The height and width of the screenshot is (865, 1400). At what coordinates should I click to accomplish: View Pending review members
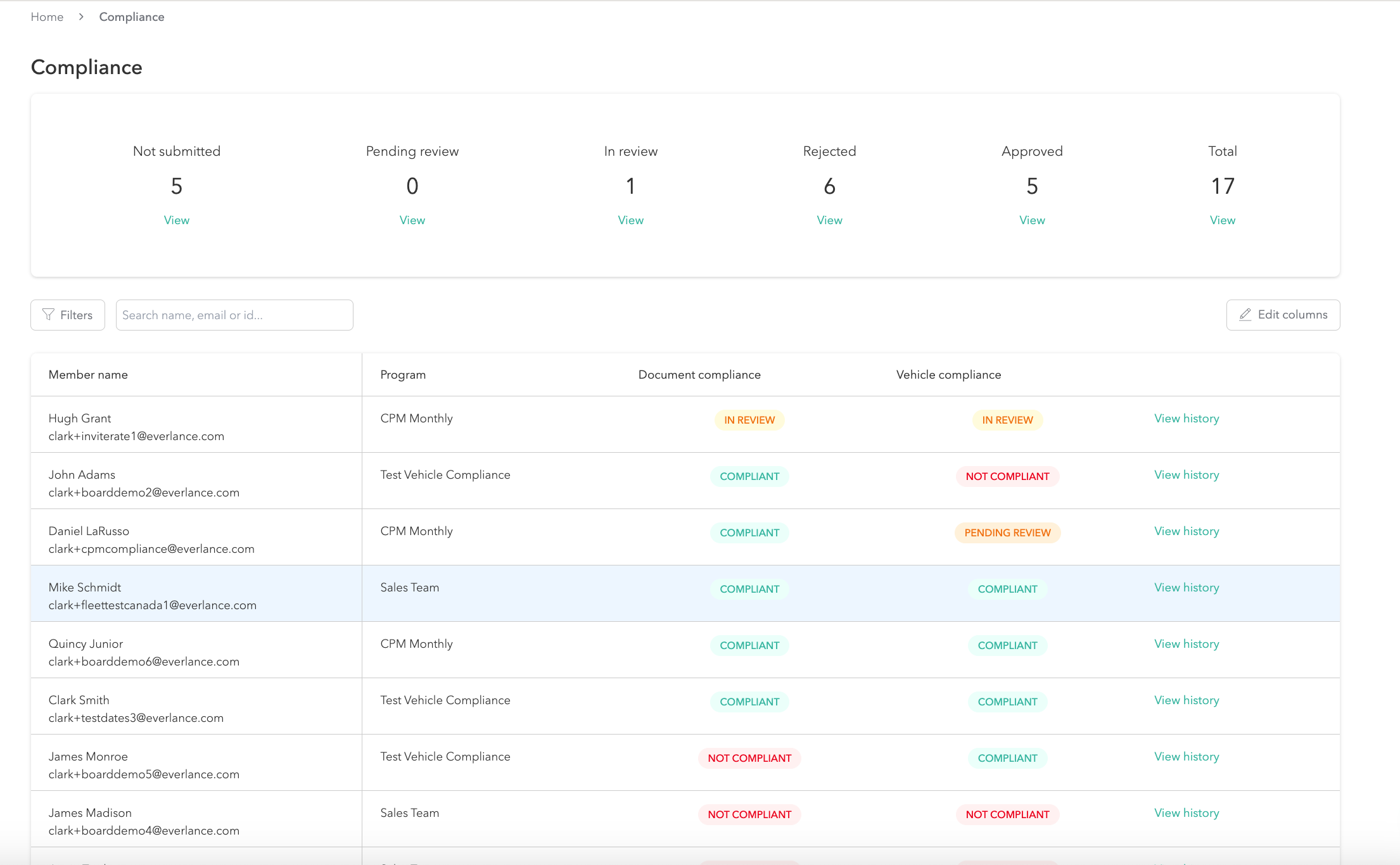[412, 220]
